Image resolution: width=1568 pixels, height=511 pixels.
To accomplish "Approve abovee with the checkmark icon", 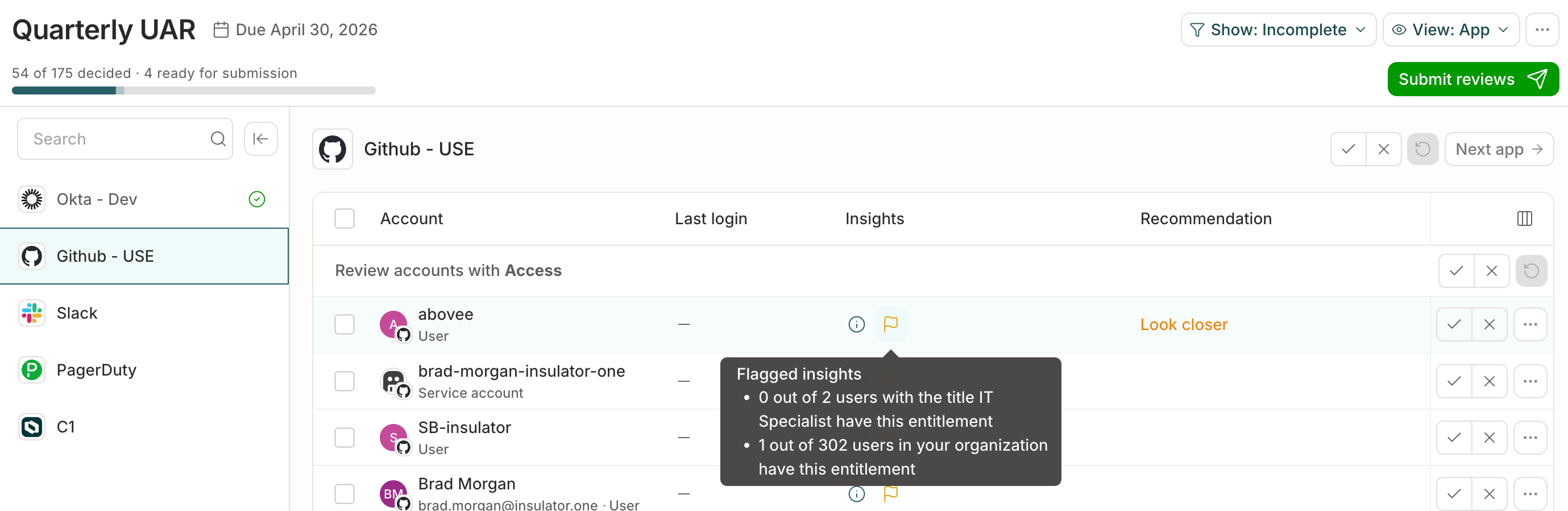I will (1454, 324).
